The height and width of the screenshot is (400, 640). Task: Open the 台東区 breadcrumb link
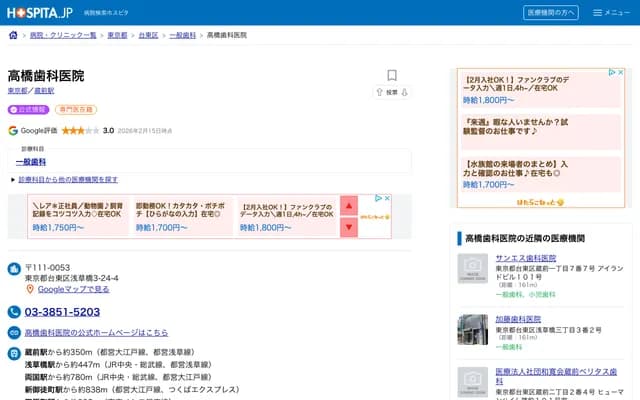pos(148,35)
